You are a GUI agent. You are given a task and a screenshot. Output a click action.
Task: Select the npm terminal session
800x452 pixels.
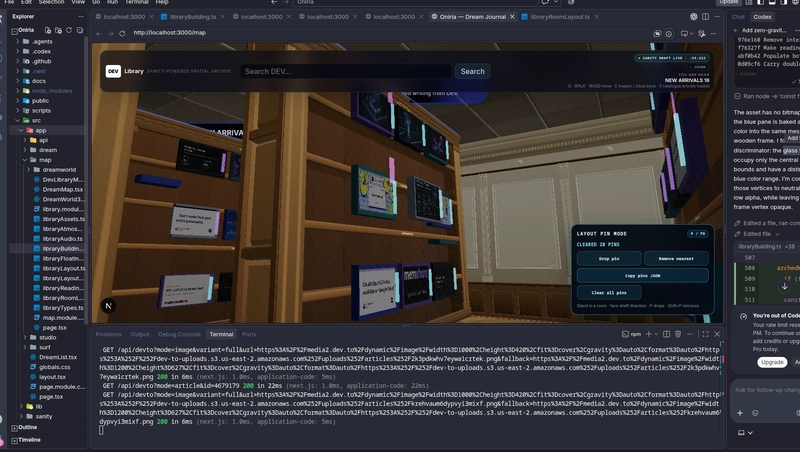[631, 334]
